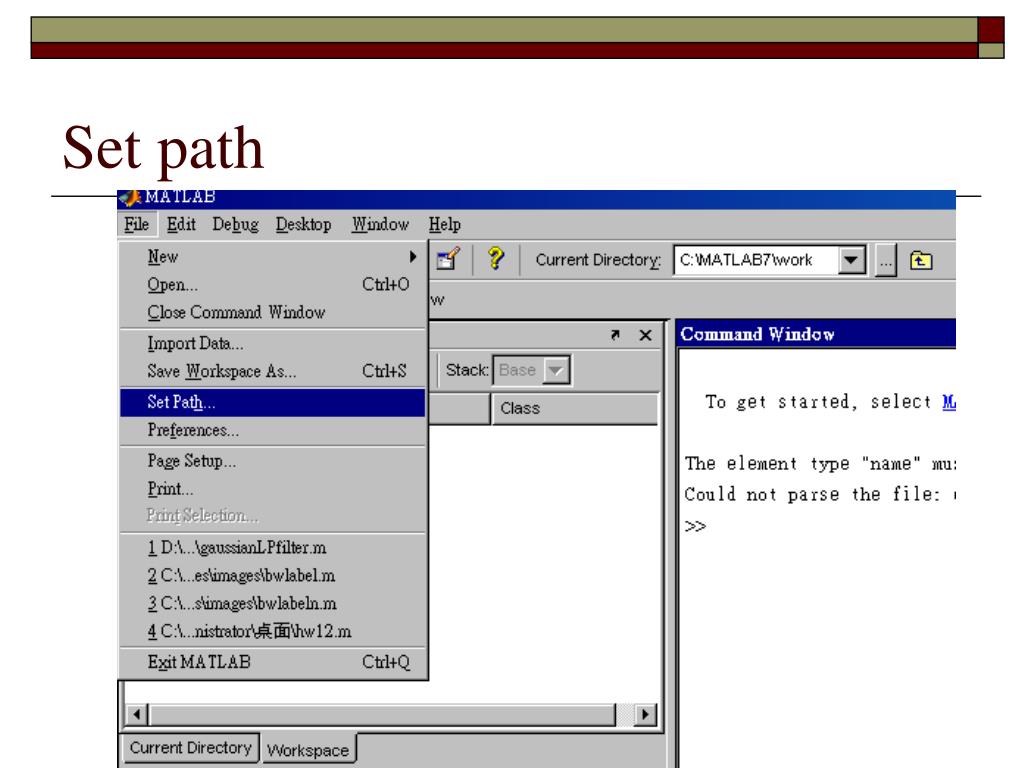Viewport: 1024px width, 768px height.
Task: Choose Import Data... menu entry
Action: (x=274, y=344)
